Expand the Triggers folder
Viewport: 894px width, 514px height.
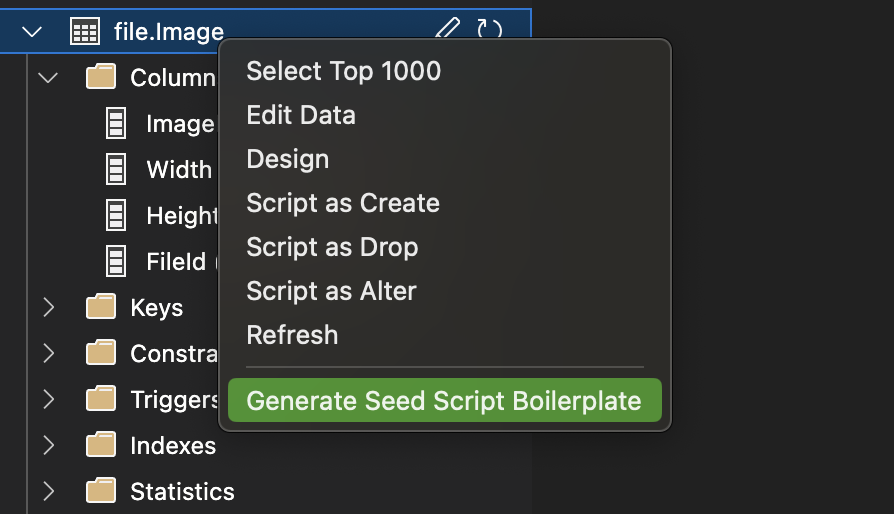coord(48,399)
